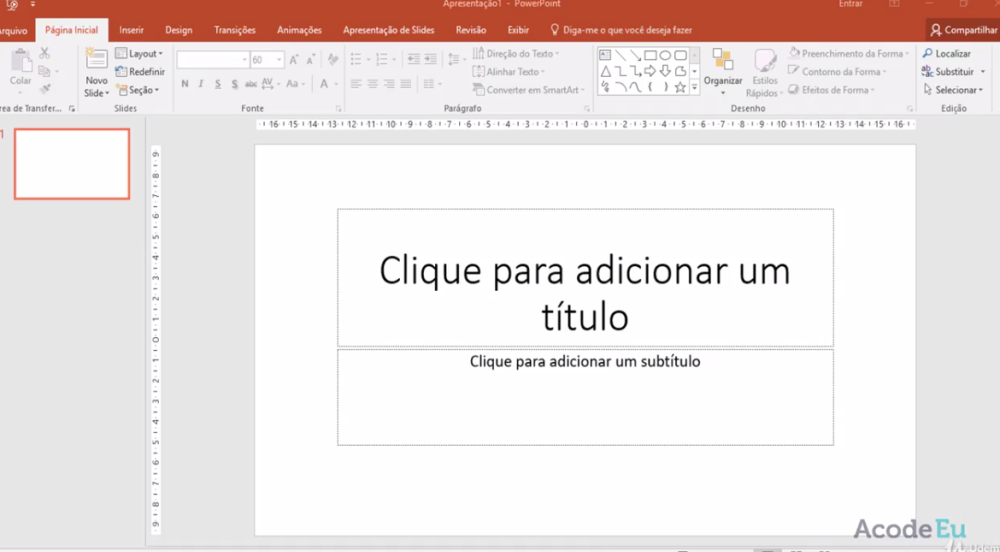Increase font size with larger A icon
The image size is (1000, 552).
pos(293,60)
